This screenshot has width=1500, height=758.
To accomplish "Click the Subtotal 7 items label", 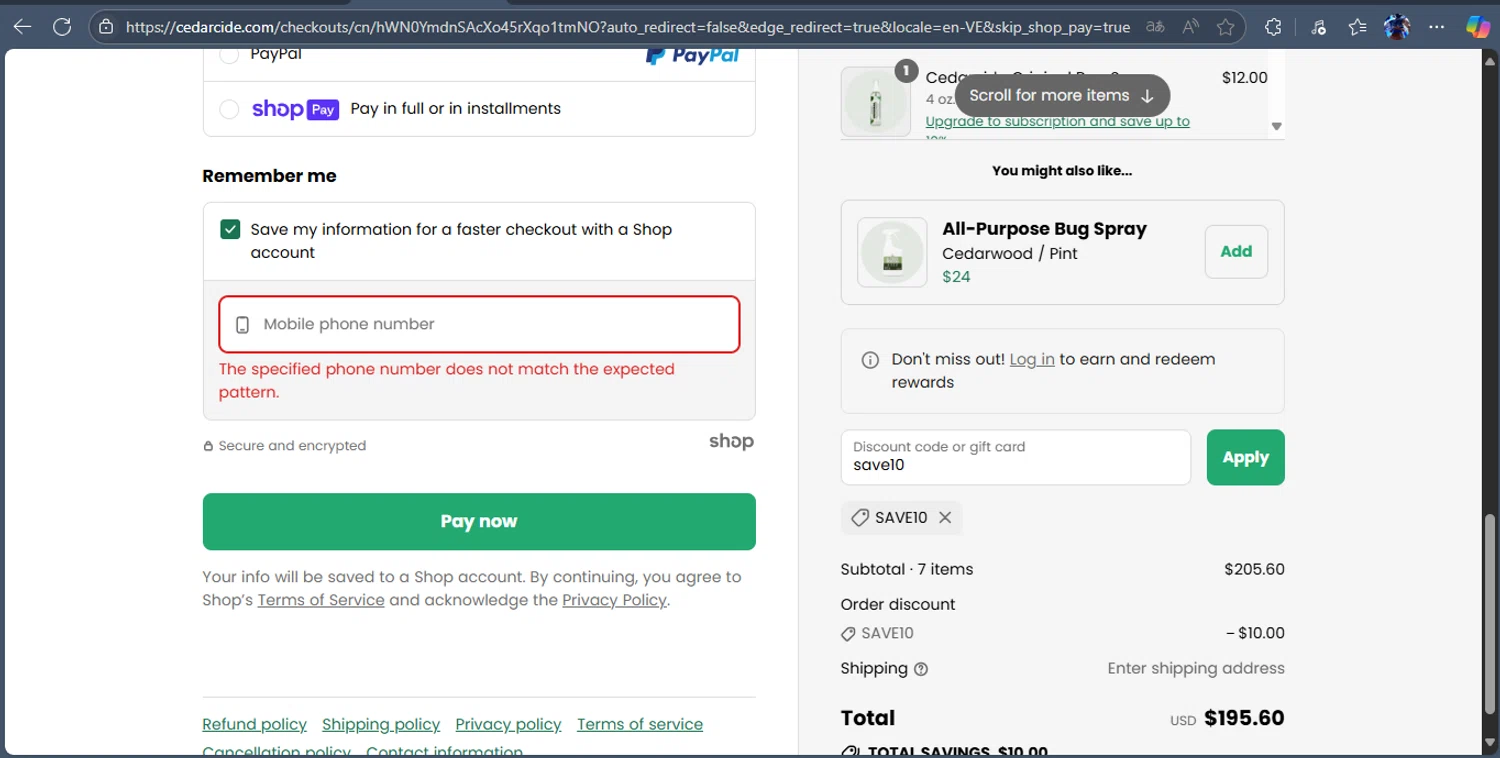I will 907,569.
